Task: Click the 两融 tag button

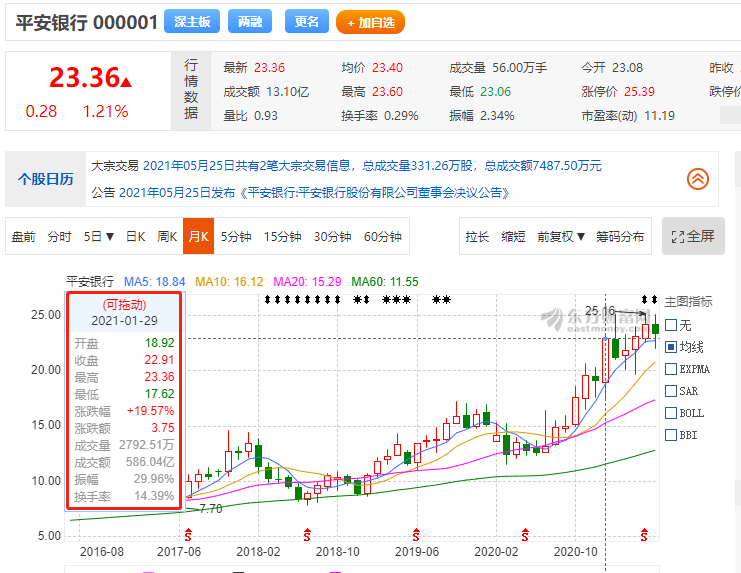Action: pyautogui.click(x=250, y=22)
